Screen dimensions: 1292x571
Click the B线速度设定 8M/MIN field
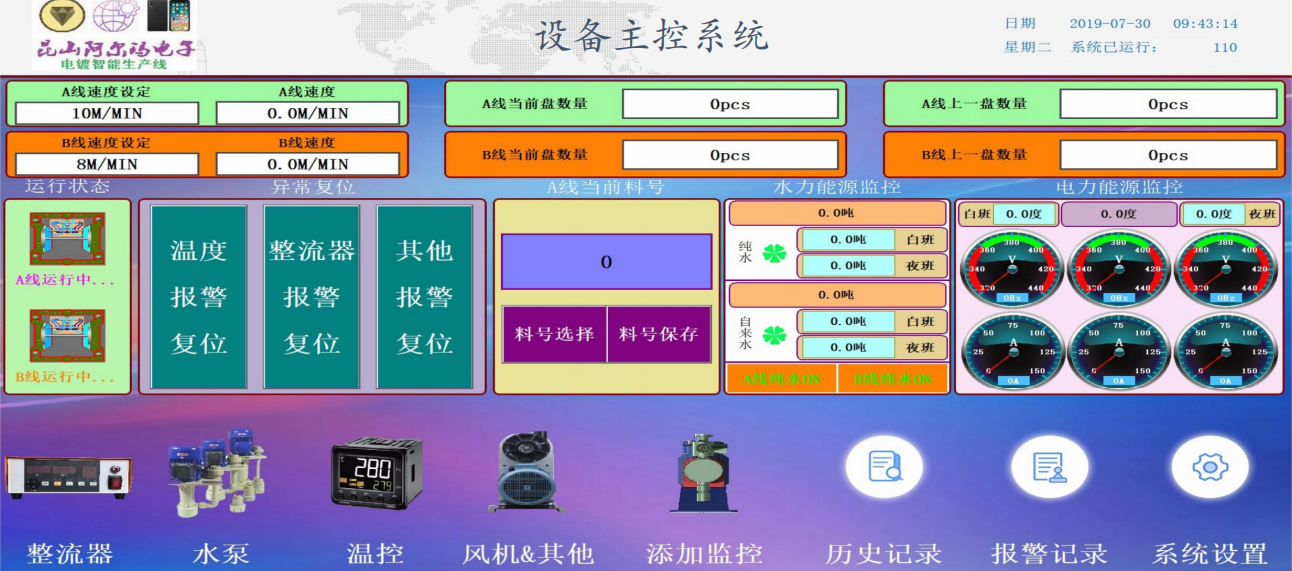coord(107,163)
